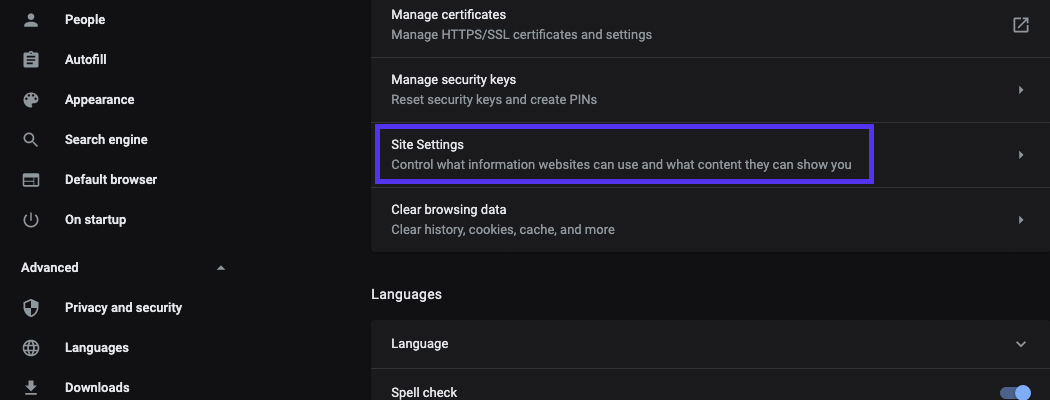The width and height of the screenshot is (1050, 400).
Task: Click the Downloads arrow icon
Action: point(31,387)
